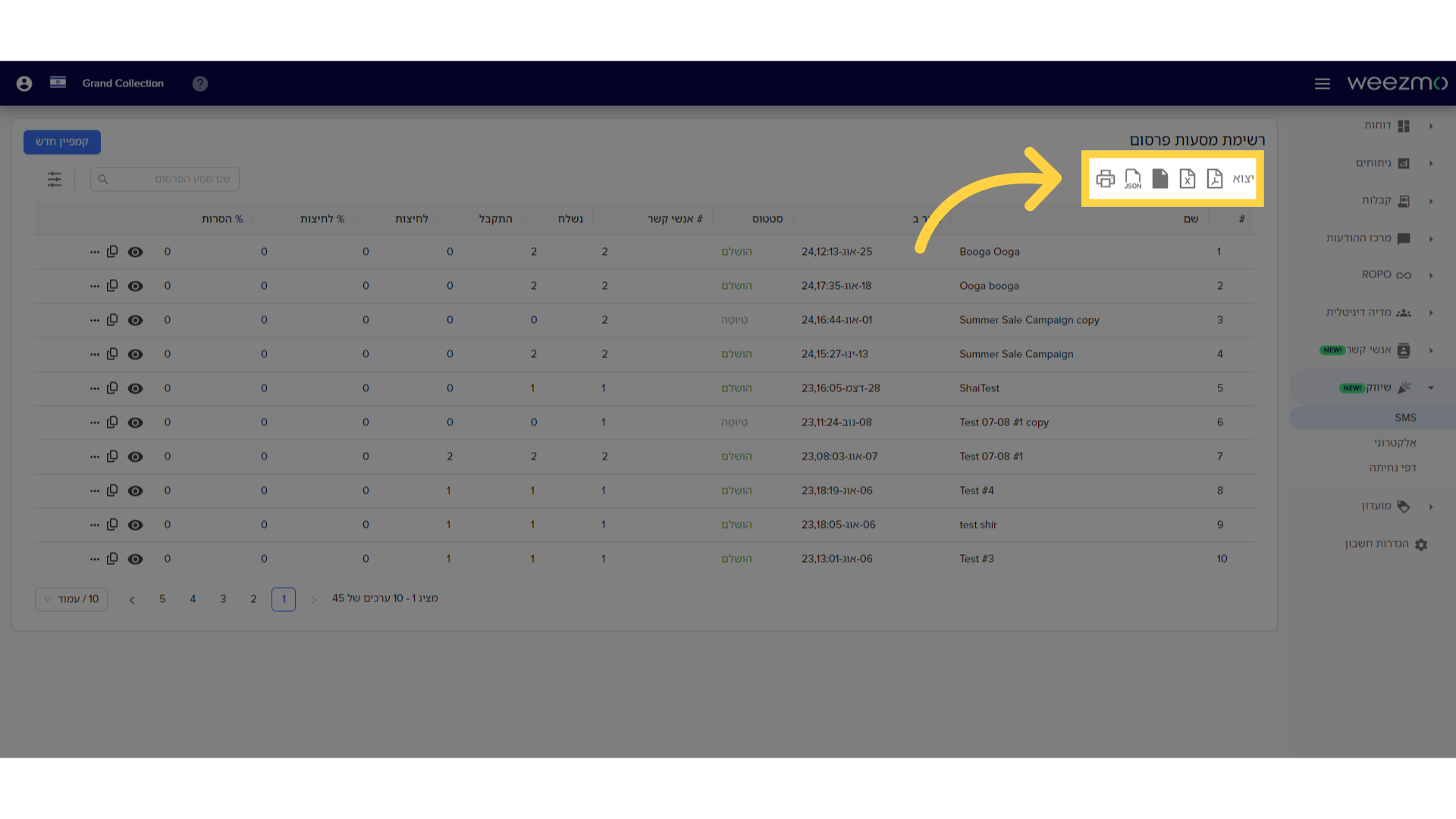
Task: Open help question mark icon
Action: [200, 83]
